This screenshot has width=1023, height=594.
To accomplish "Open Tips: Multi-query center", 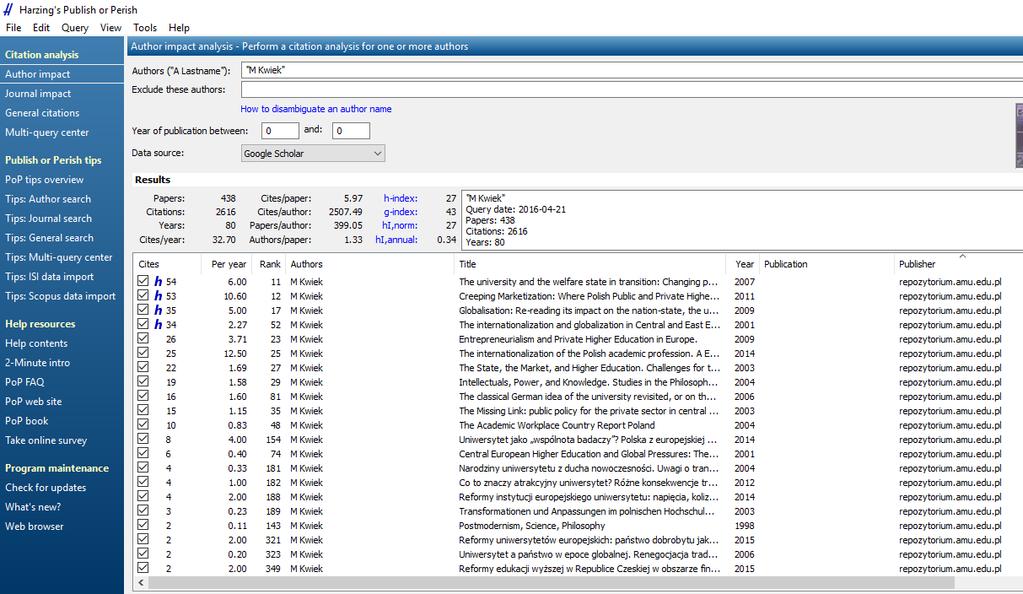I will 59,257.
